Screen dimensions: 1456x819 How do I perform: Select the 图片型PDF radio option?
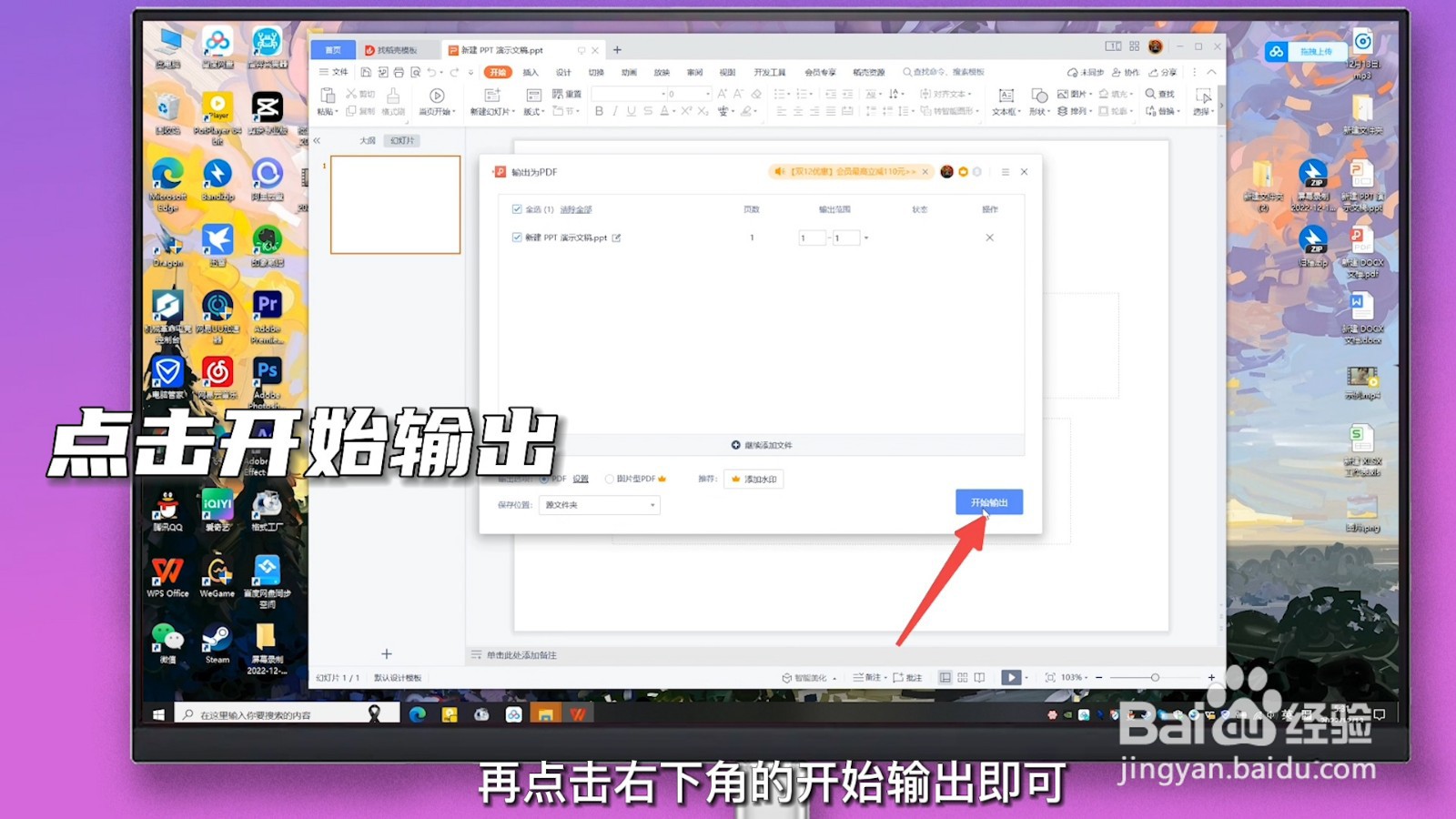tap(610, 479)
